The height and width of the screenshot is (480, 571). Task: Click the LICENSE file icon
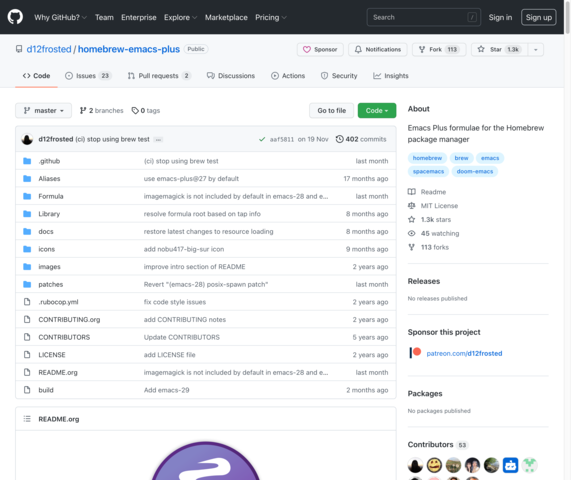pyautogui.click(x=27, y=355)
